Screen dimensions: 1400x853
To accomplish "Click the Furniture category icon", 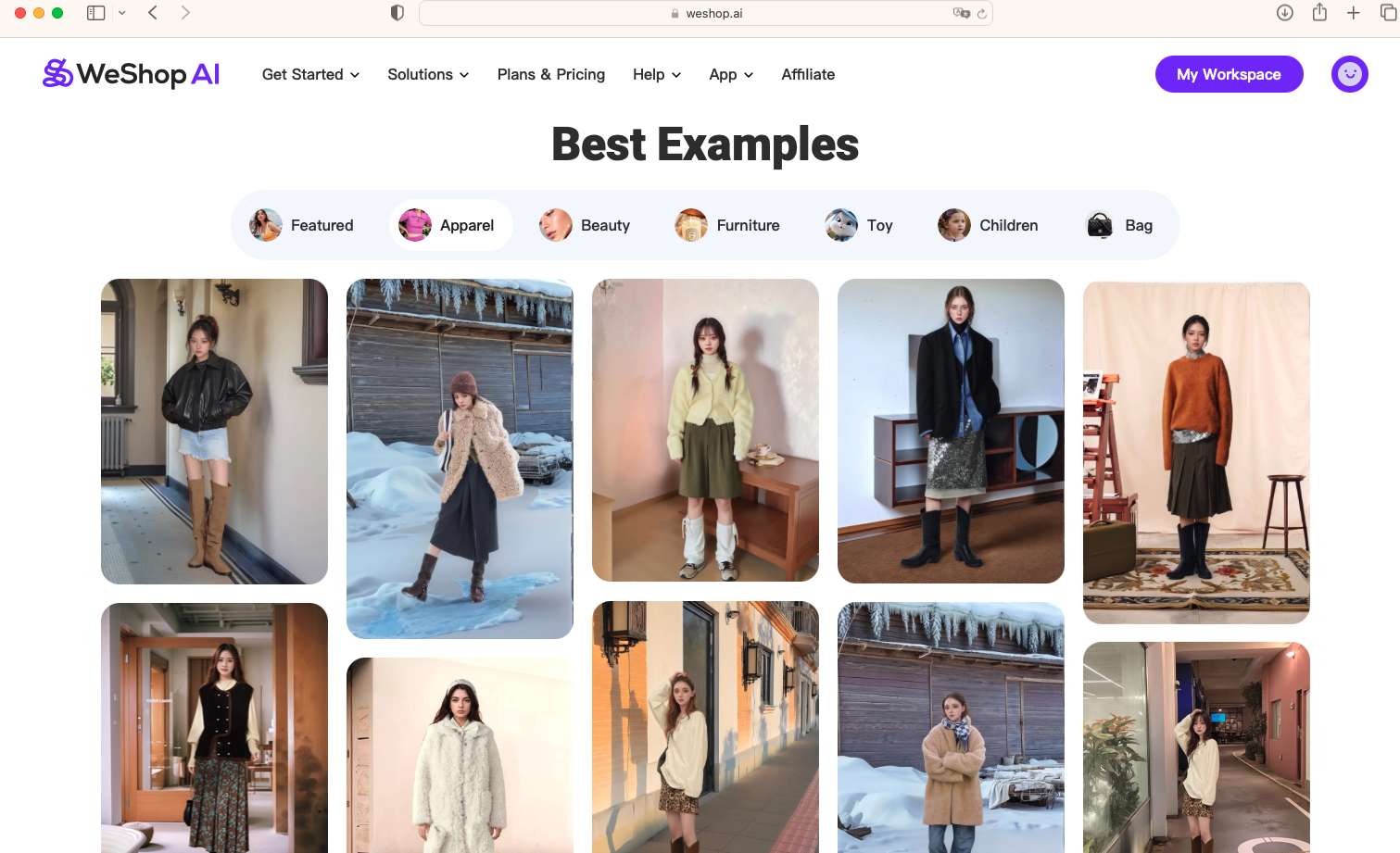I will (x=690, y=224).
